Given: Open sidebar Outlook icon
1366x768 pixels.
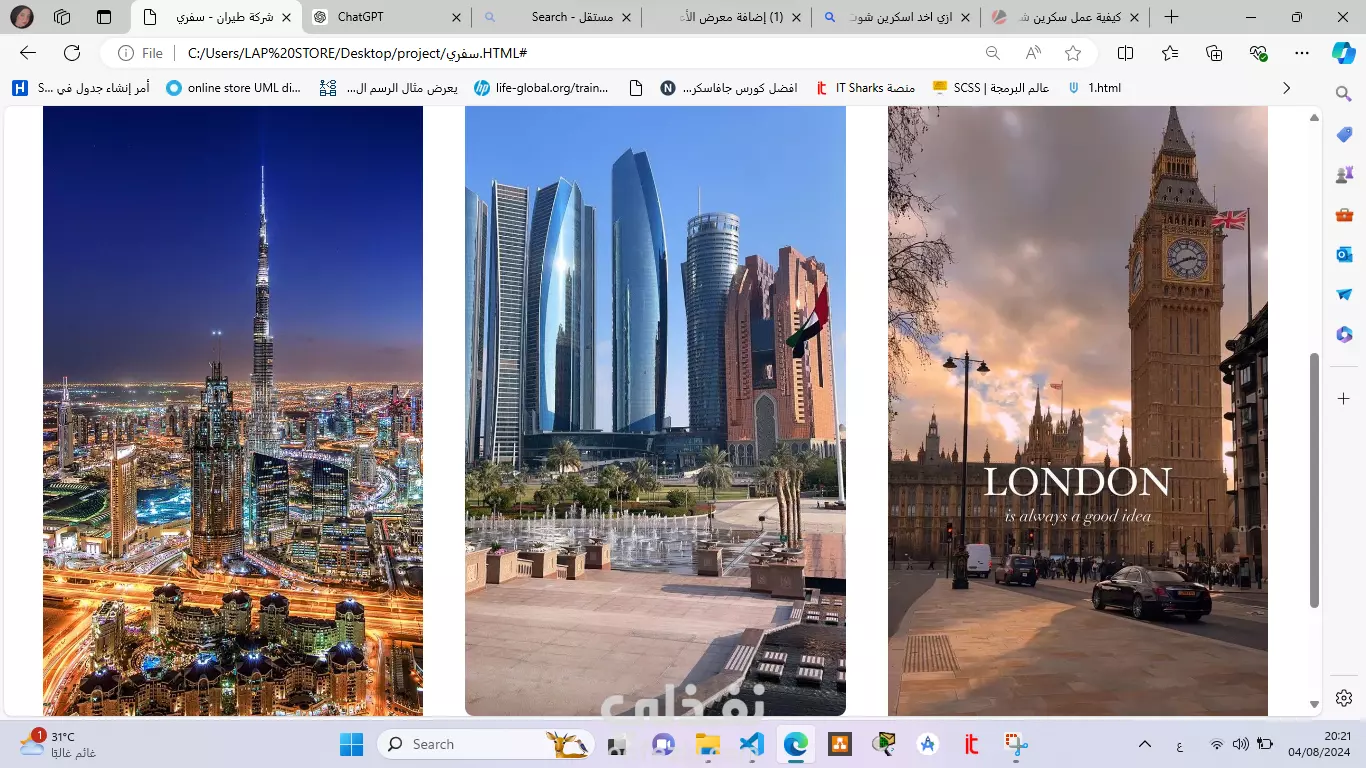Looking at the screenshot, I should (x=1344, y=255).
